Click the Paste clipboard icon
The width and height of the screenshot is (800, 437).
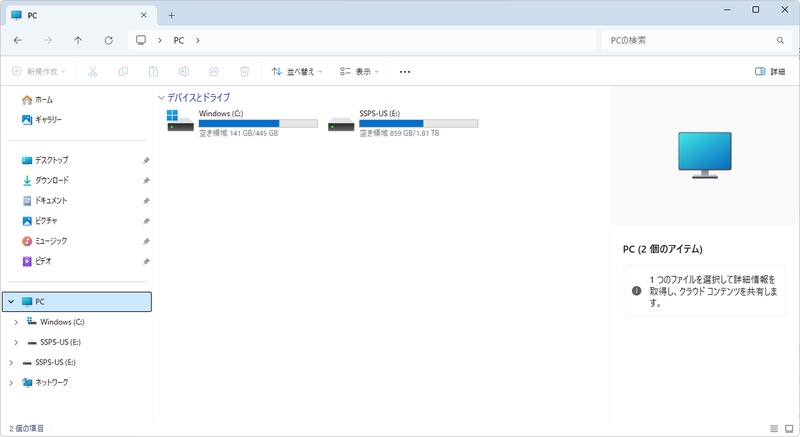(153, 71)
